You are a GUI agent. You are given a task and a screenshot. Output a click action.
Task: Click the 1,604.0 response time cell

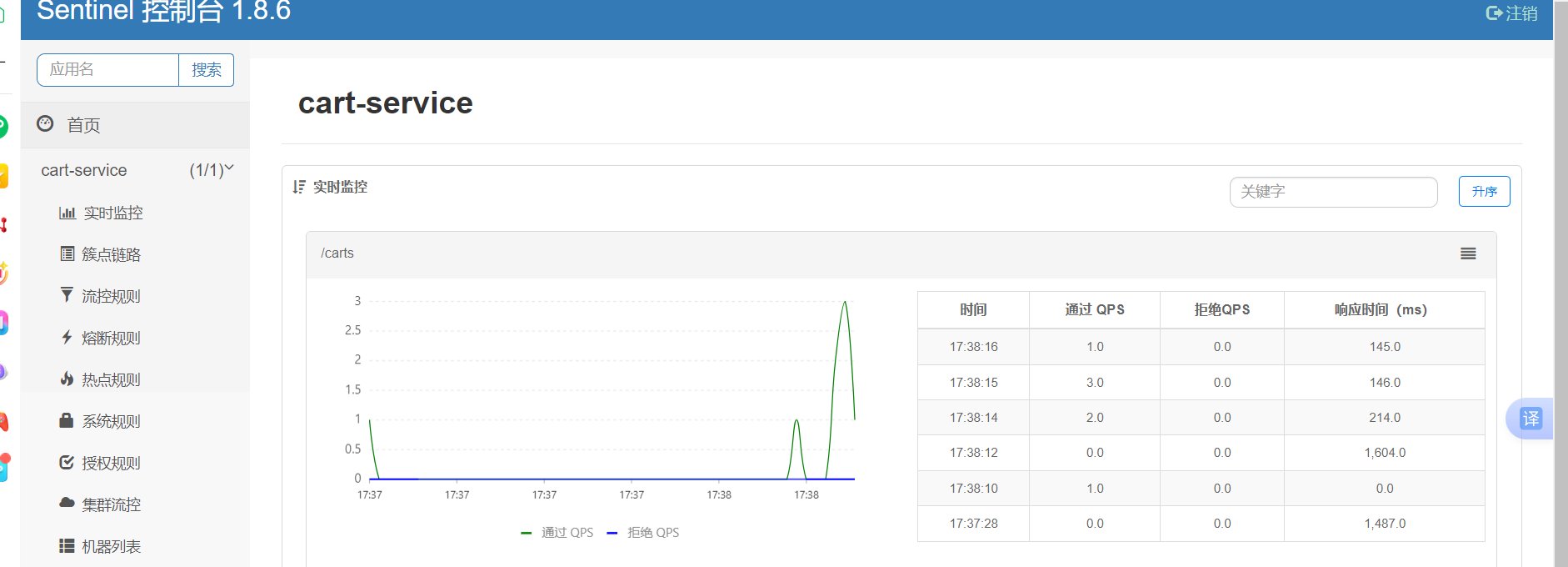tap(1384, 453)
